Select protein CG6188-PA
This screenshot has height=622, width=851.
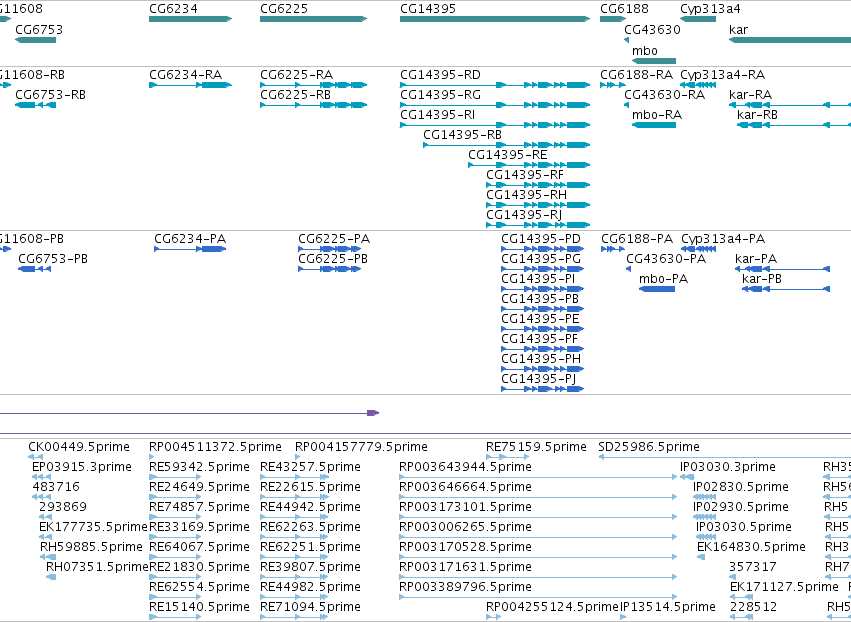[x=637, y=239]
